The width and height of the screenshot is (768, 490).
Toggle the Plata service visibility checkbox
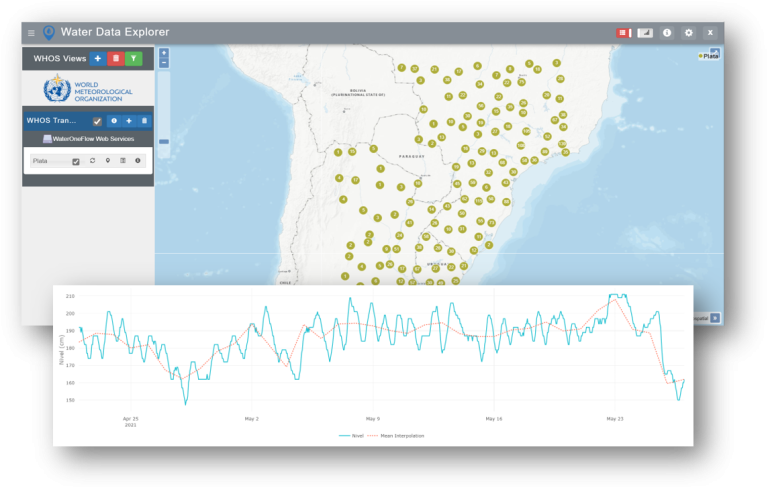pyautogui.click(x=76, y=161)
